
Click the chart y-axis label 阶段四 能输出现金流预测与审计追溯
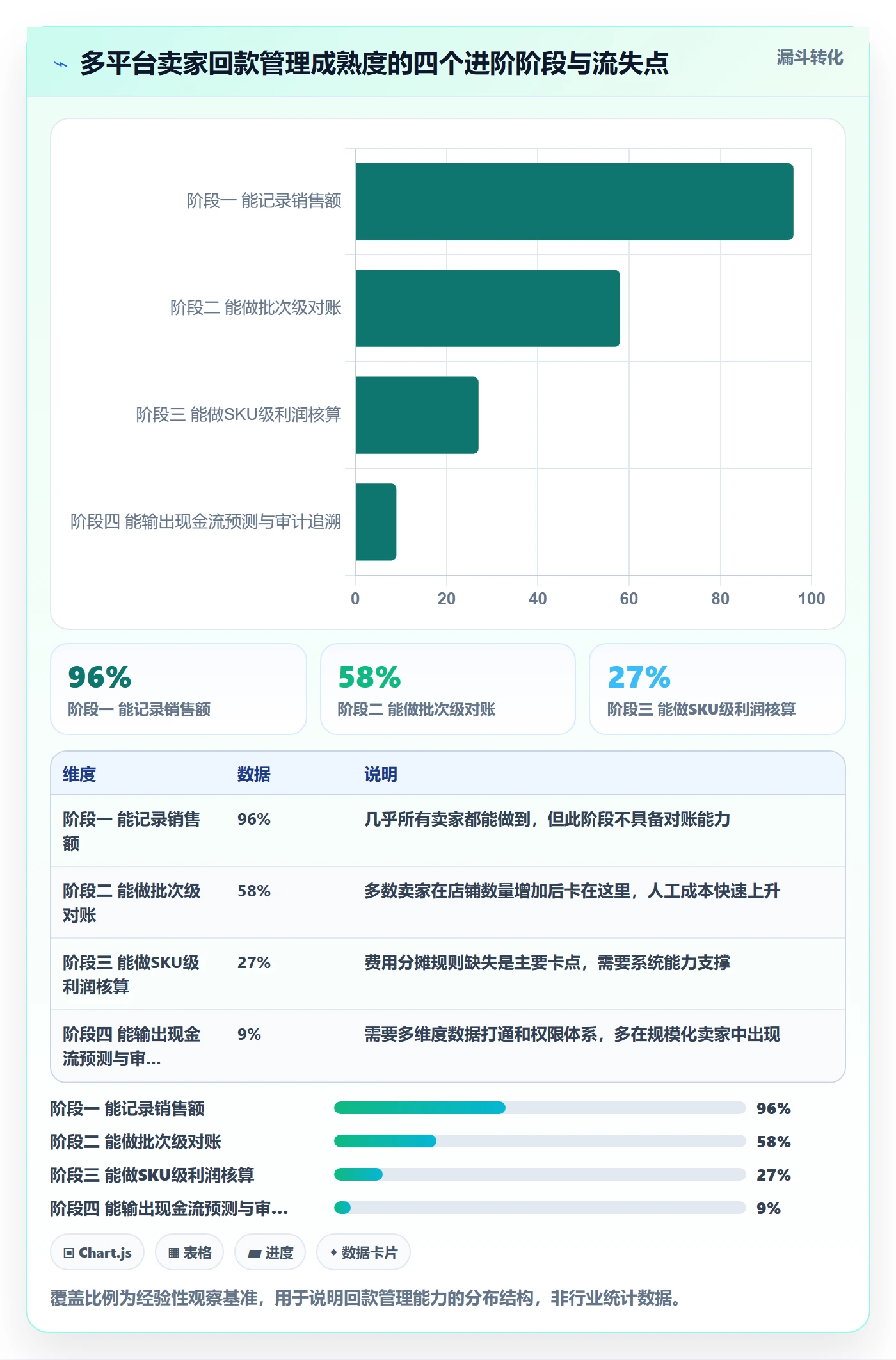[206, 522]
